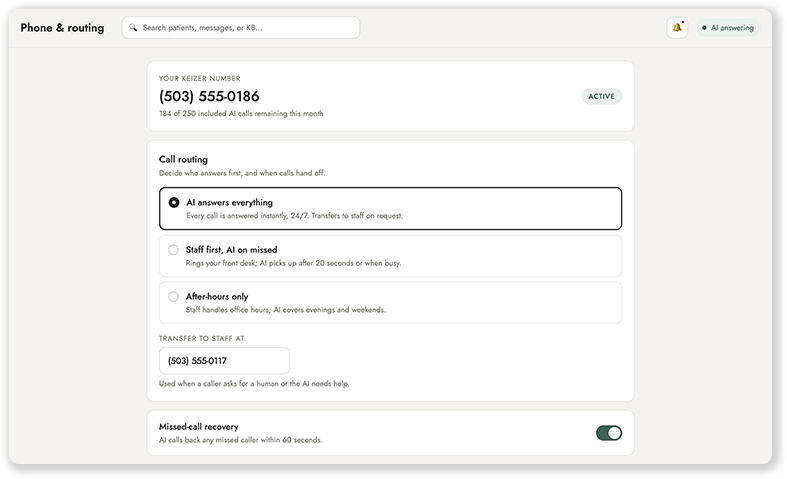Click the green AI answering status dot
The height and width of the screenshot is (479, 787).
704,28
